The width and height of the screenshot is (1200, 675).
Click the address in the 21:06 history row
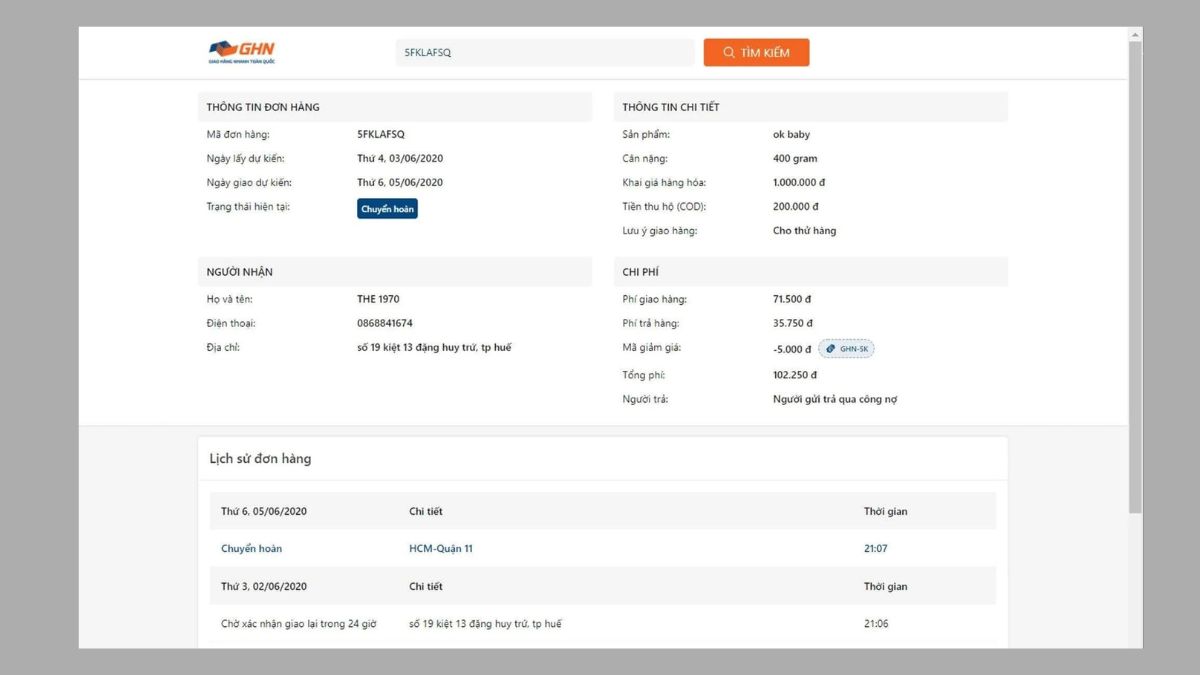[x=485, y=624]
